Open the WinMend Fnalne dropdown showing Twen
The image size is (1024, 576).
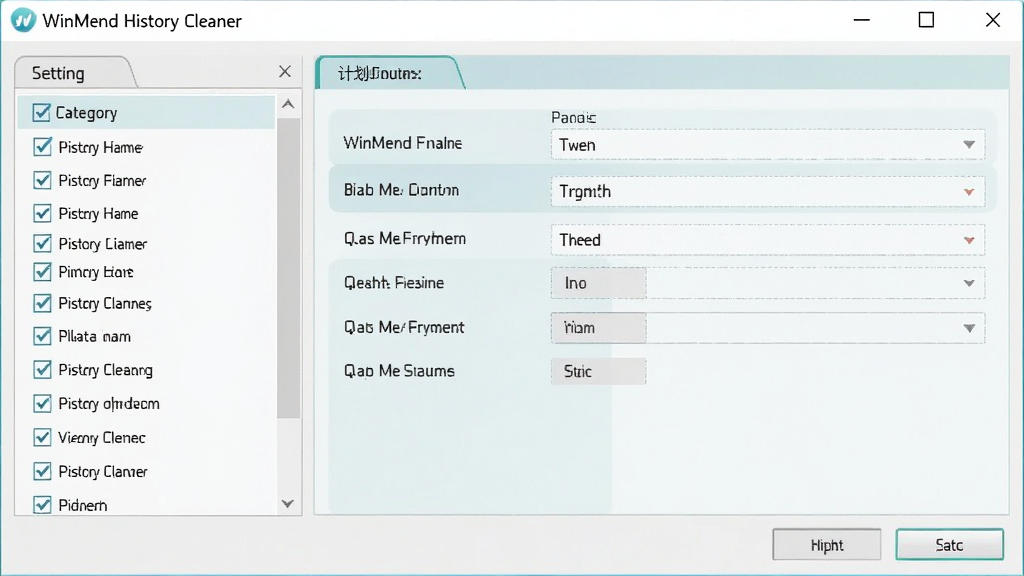pyautogui.click(x=767, y=144)
